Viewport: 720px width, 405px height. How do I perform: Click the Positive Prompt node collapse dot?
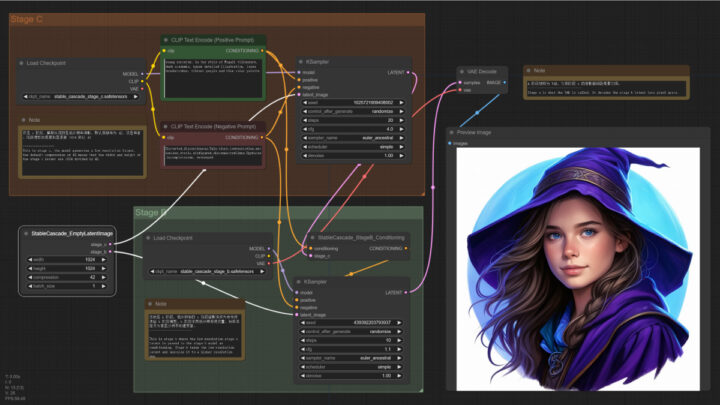point(164,39)
